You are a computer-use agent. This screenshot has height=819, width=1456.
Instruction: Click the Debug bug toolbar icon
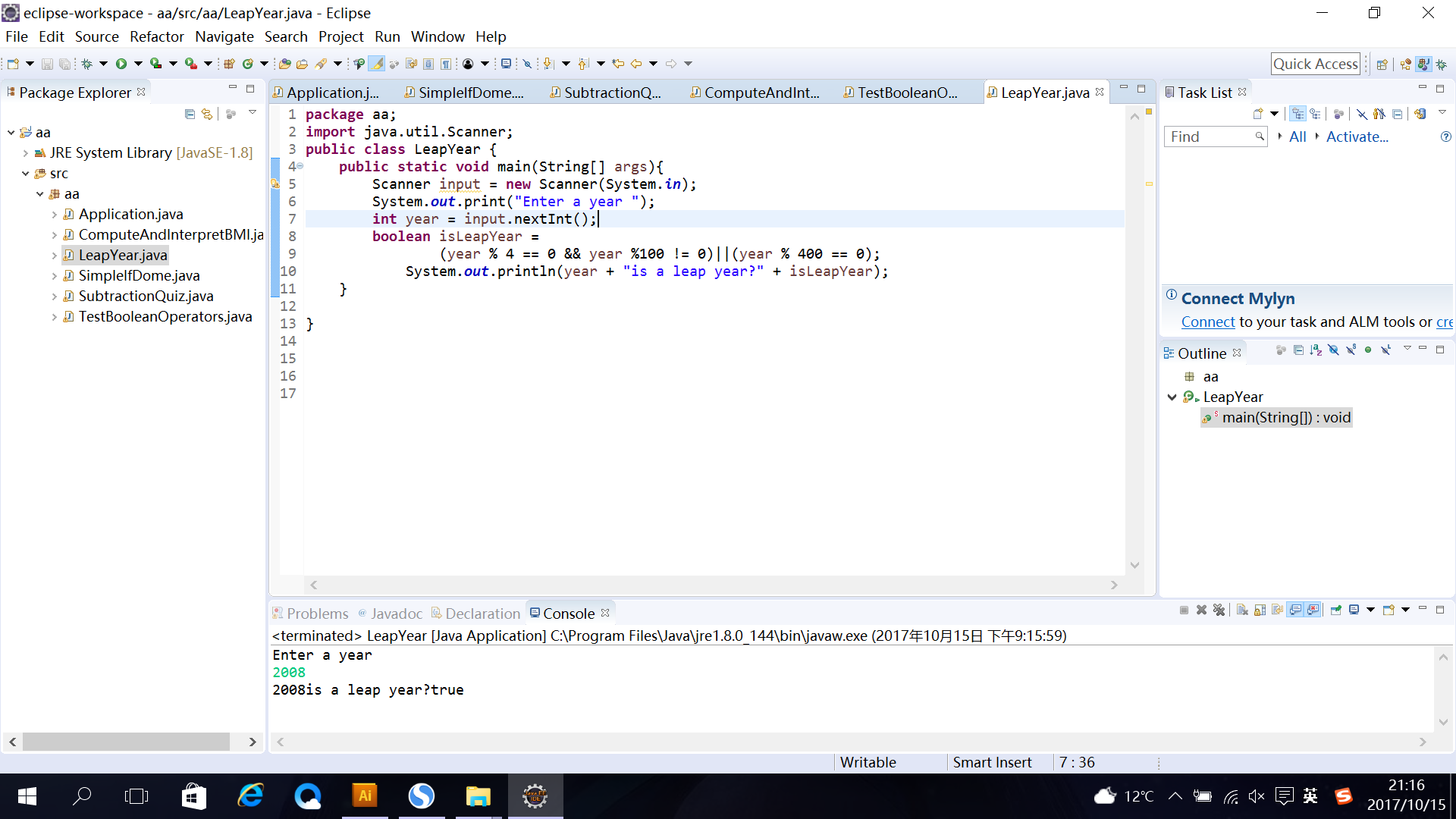click(x=86, y=64)
